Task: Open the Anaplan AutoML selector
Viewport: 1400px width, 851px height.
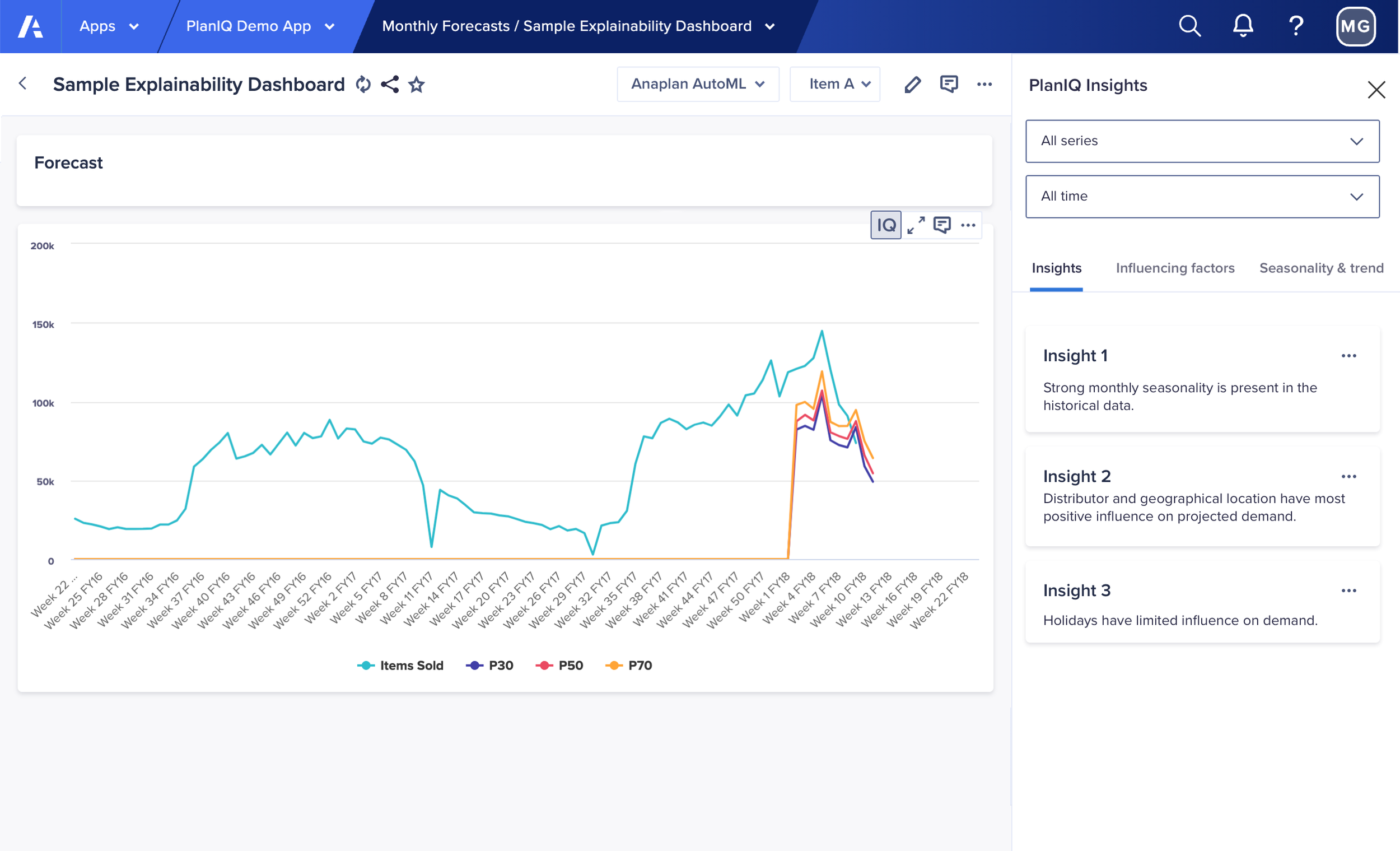Action: pos(697,84)
